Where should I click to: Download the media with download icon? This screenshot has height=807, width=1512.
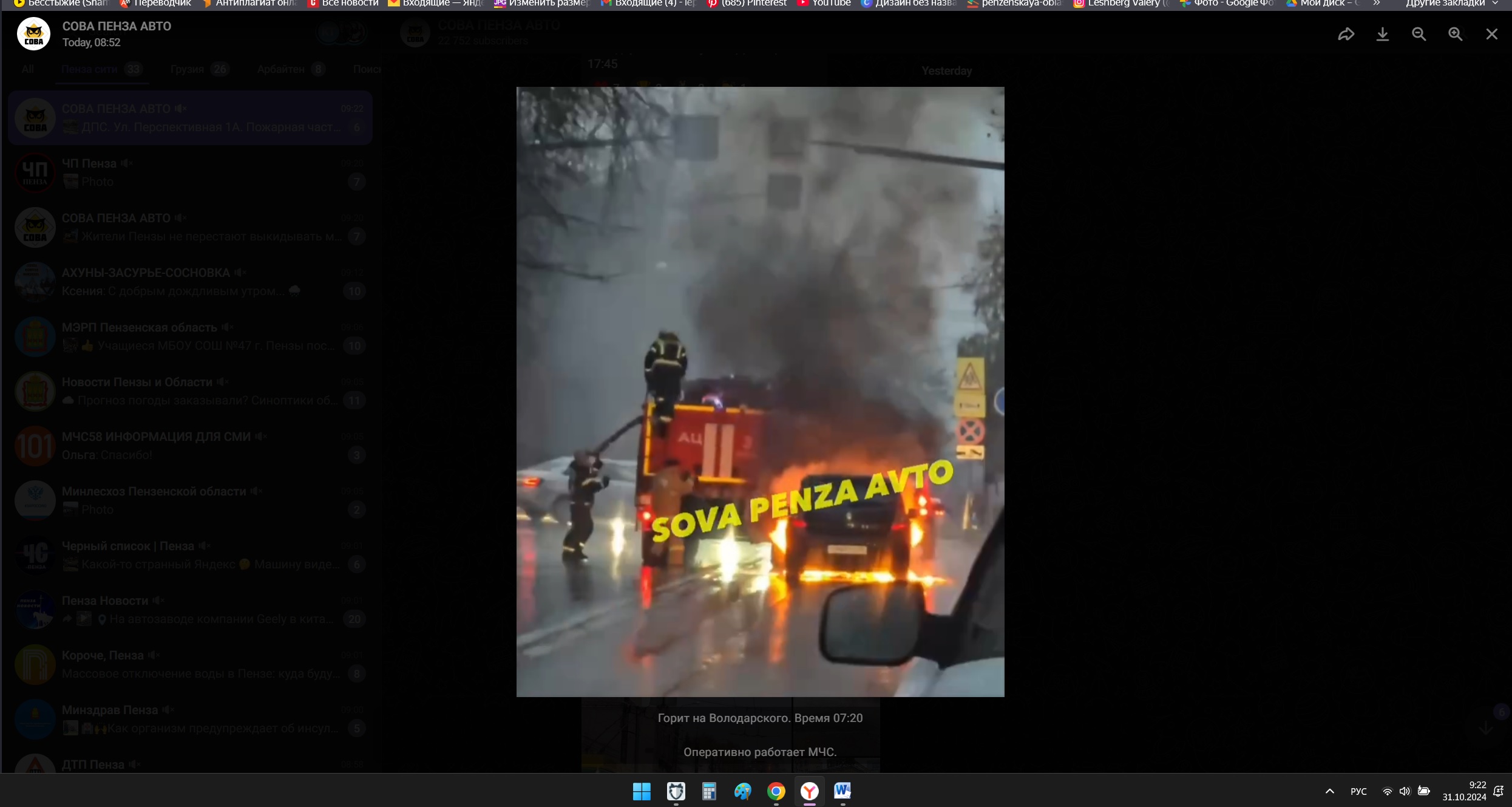click(x=1382, y=34)
